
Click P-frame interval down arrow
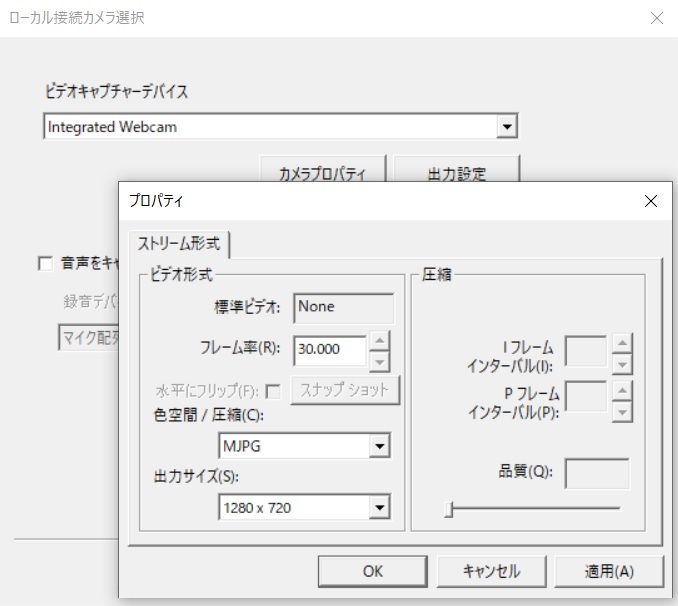(x=622, y=412)
